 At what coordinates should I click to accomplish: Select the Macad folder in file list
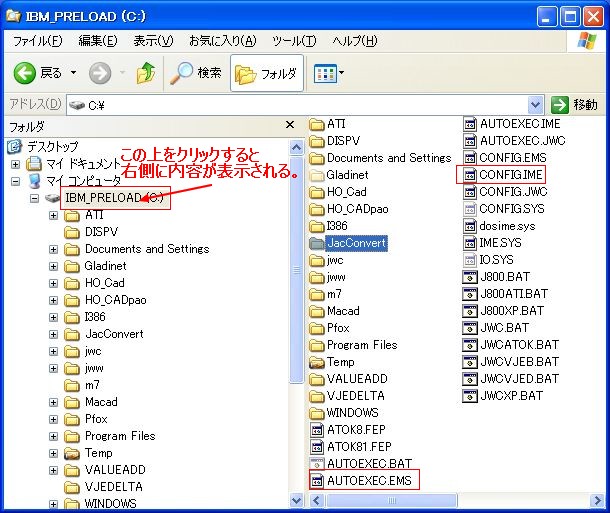tap(343, 311)
